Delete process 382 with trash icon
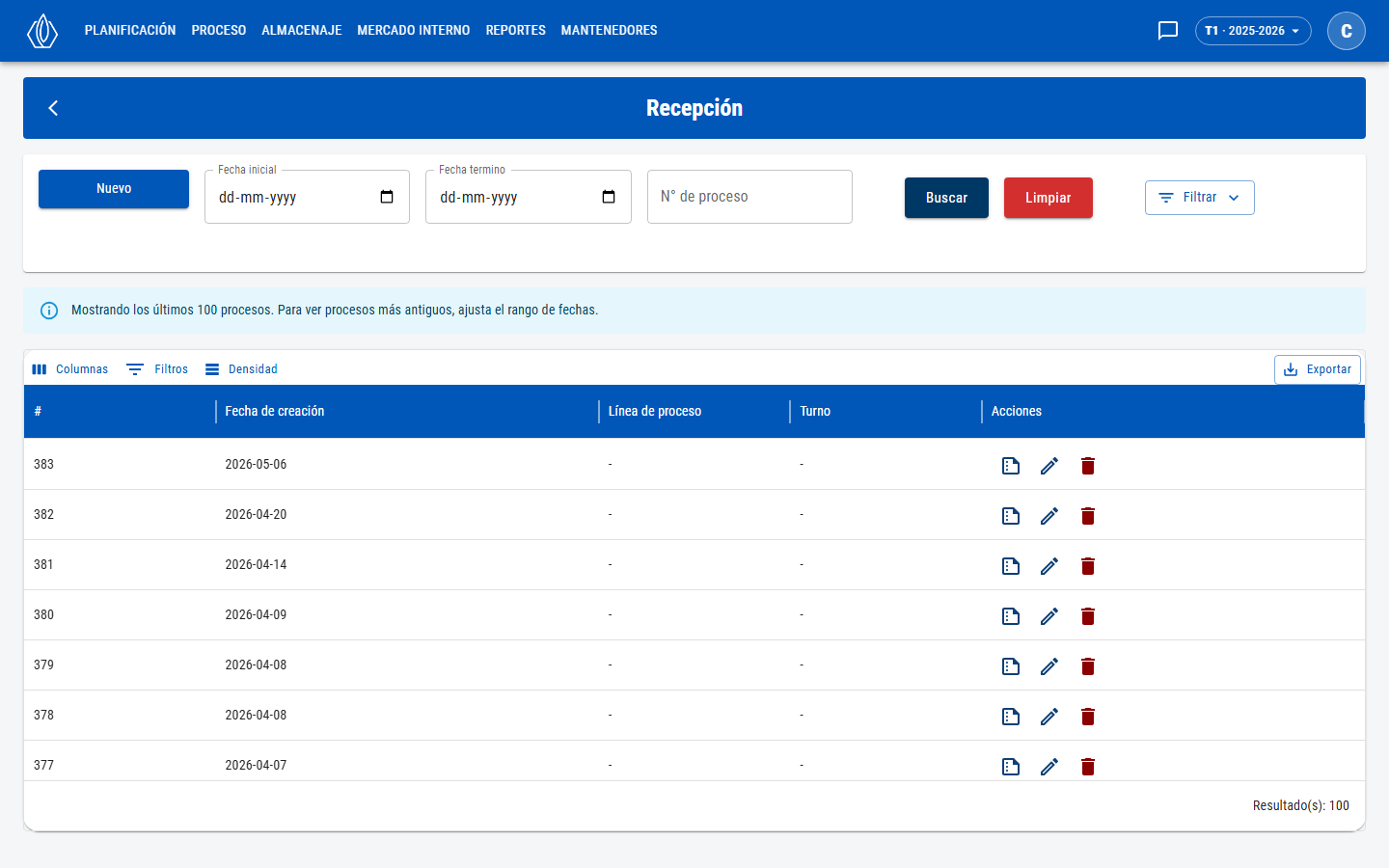 1088,516
